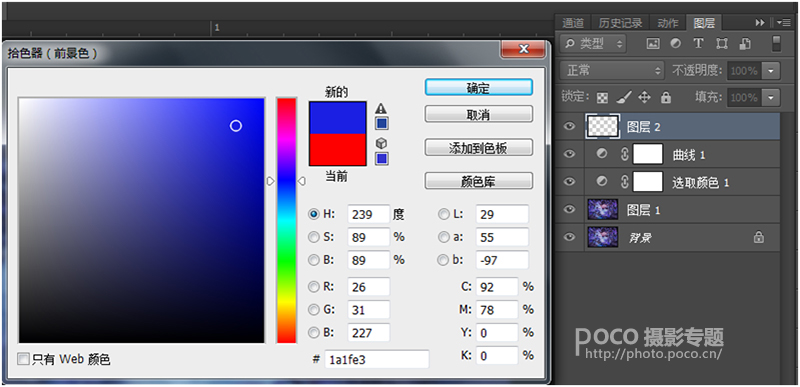Switch to the 通道 tab

click(572, 23)
